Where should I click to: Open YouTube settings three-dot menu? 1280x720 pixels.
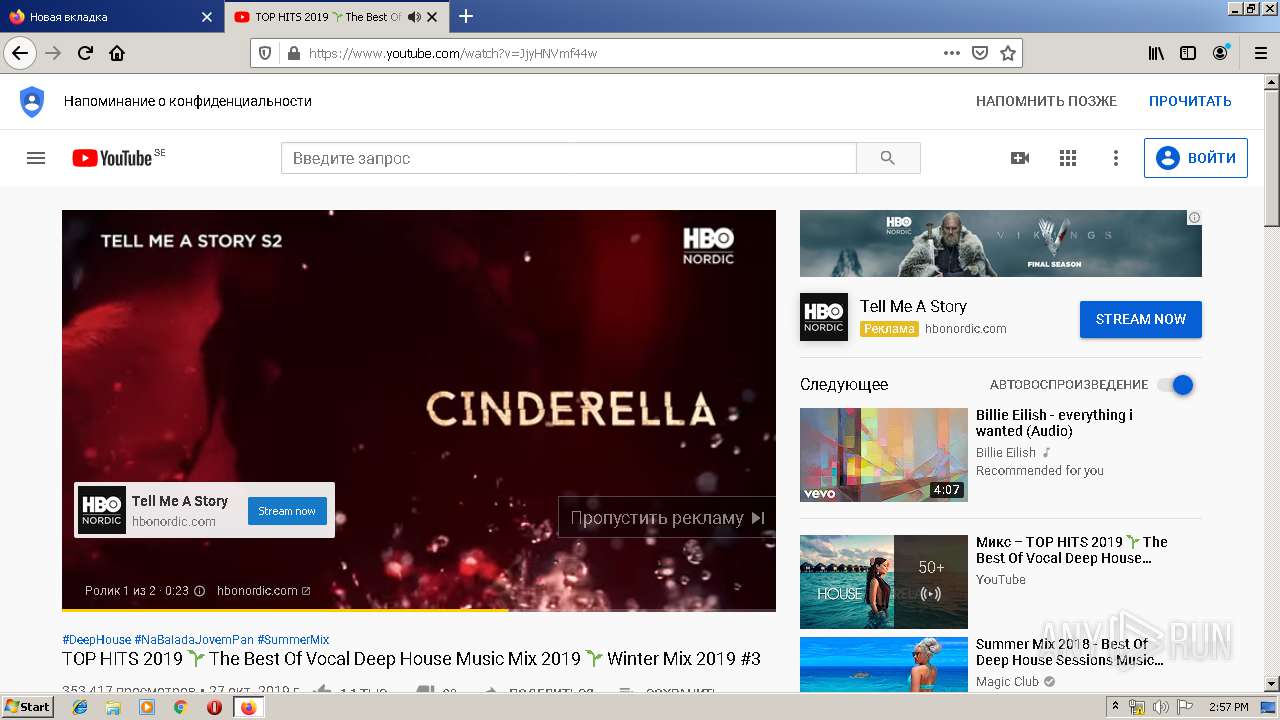point(1116,158)
